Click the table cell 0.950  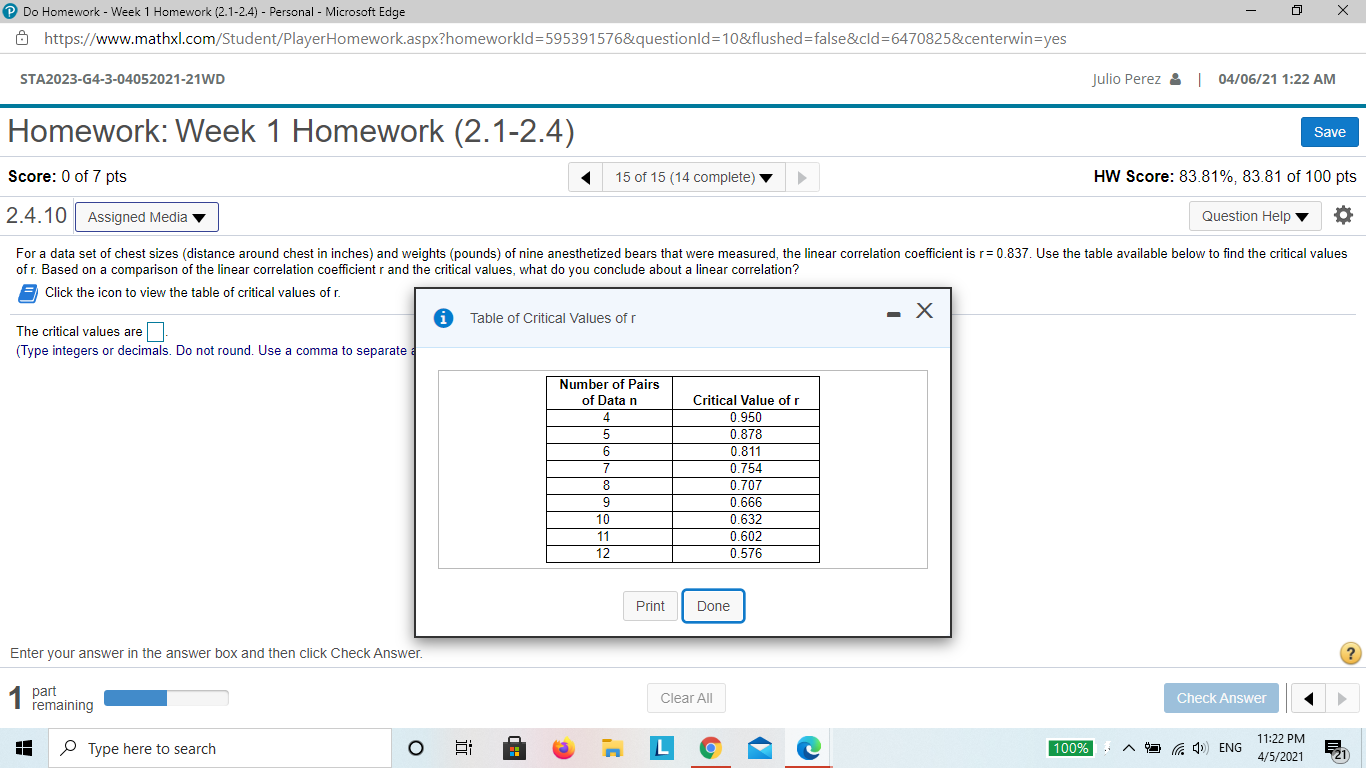(x=746, y=417)
